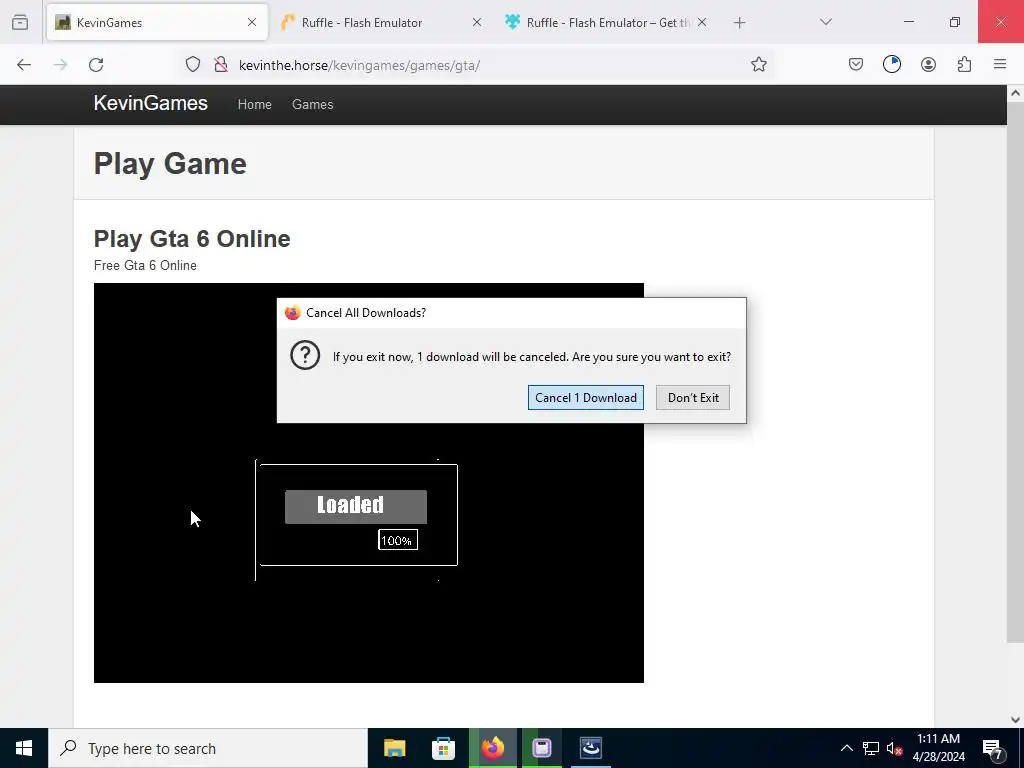Reload the current page
Viewport: 1024px width, 768px height.
tap(96, 65)
